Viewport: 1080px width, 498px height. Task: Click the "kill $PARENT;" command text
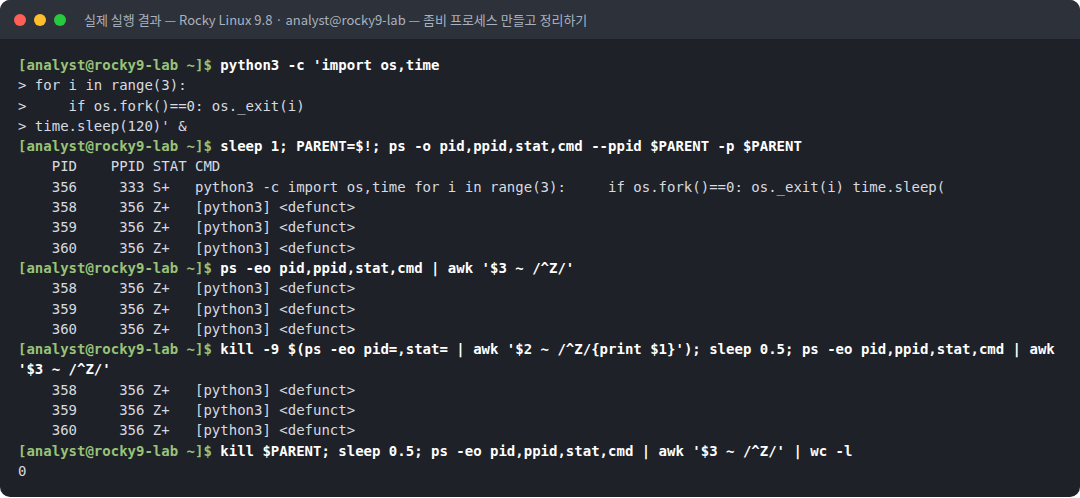coord(274,452)
